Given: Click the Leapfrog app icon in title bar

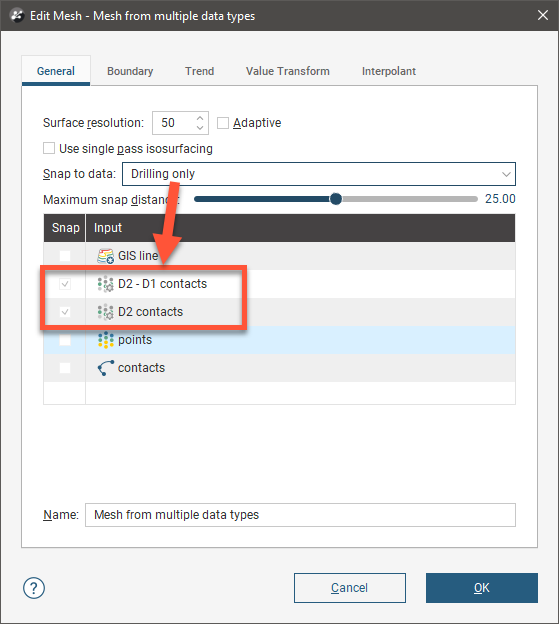Looking at the screenshot, I should point(17,16).
